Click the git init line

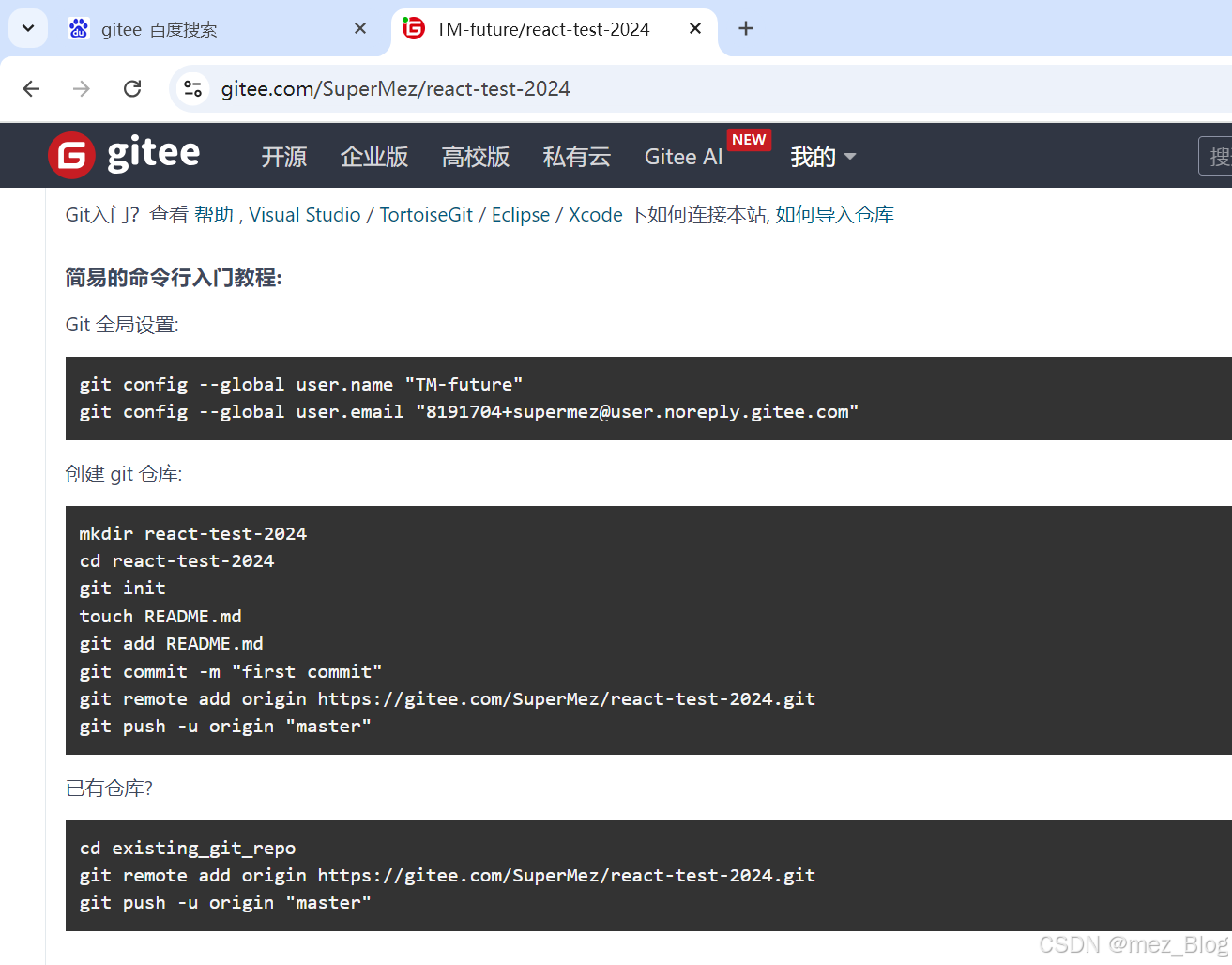coord(123,589)
